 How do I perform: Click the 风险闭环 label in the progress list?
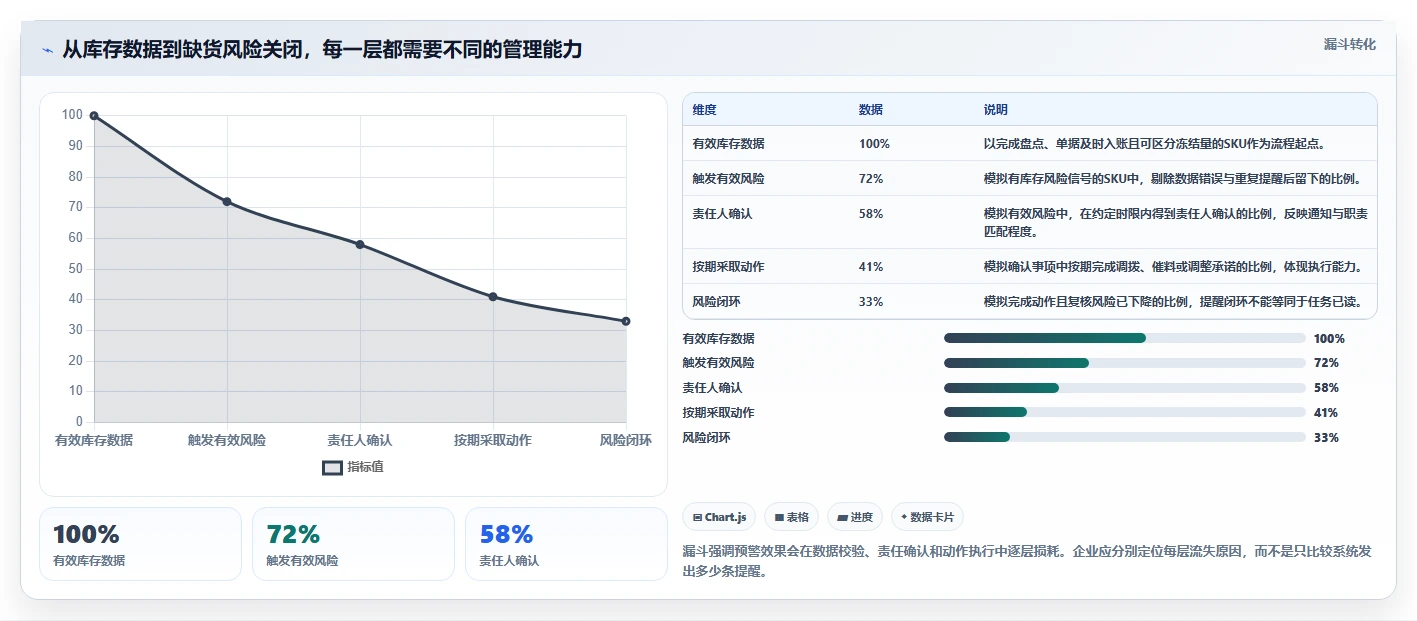[707, 437]
